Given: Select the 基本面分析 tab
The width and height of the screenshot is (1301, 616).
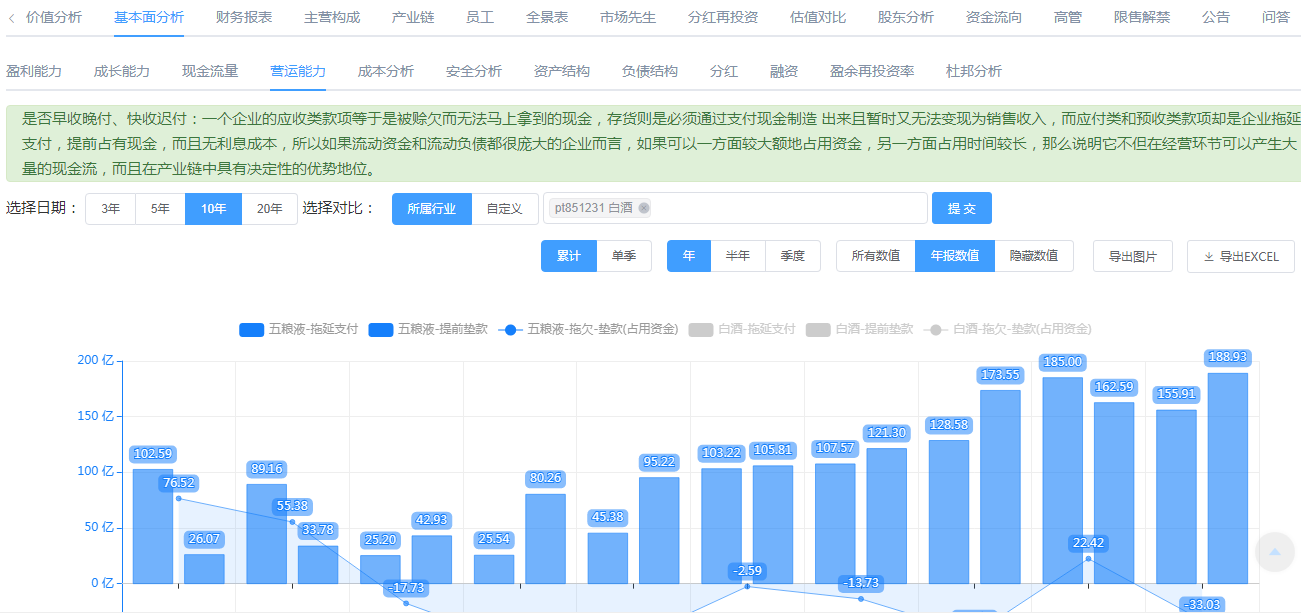Looking at the screenshot, I should (x=149, y=17).
